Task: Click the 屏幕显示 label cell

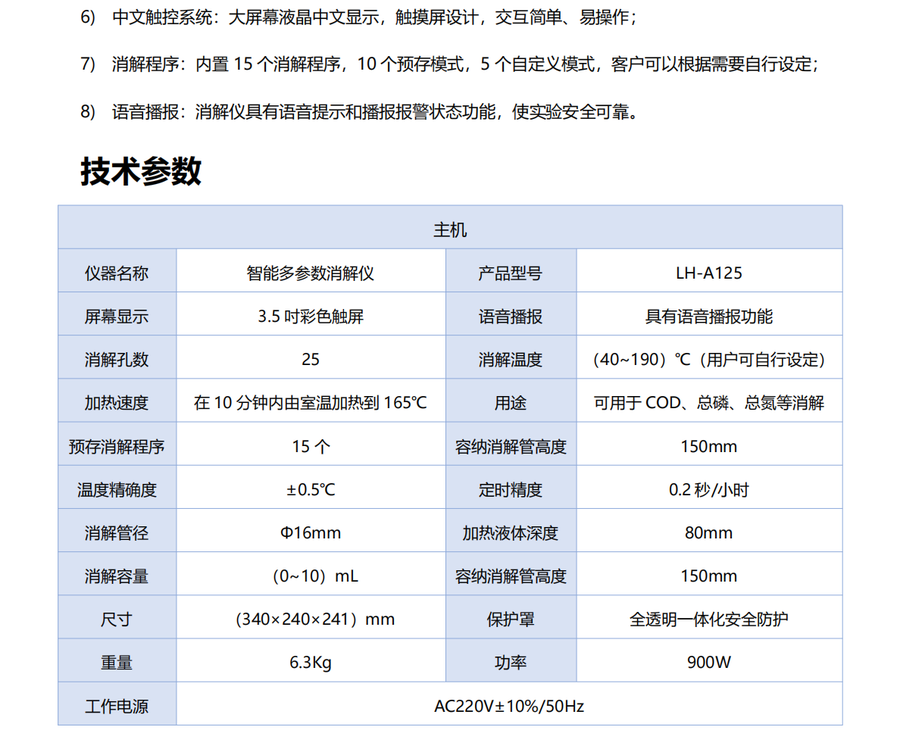Action: tap(117, 314)
